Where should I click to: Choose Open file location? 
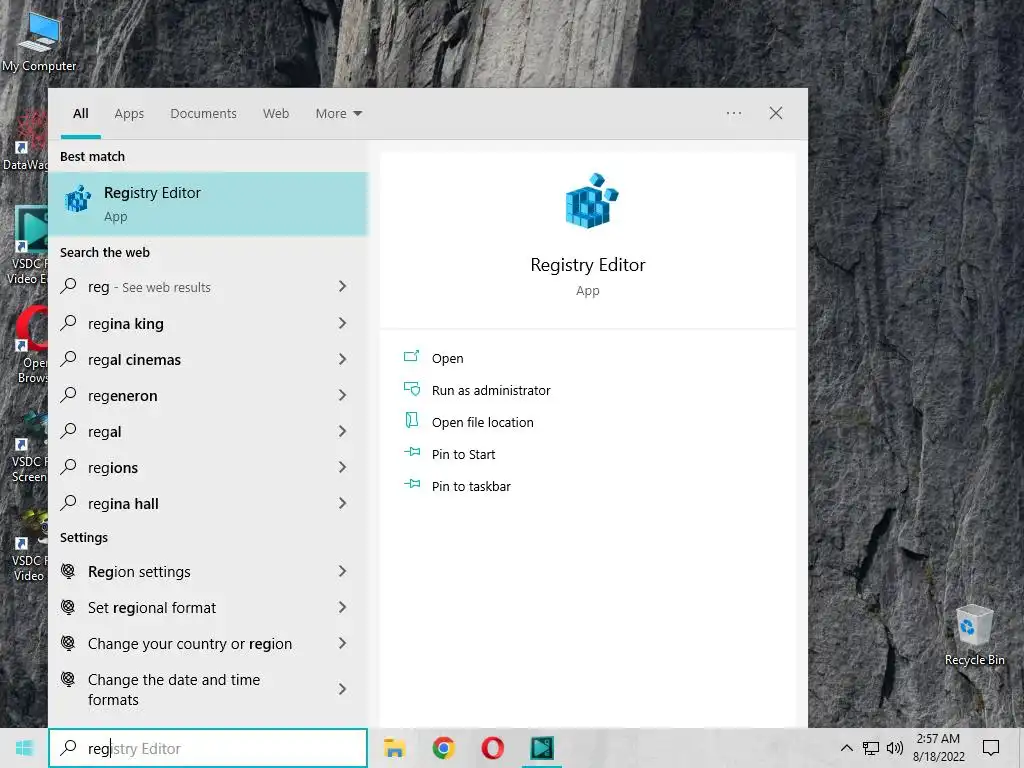[483, 422]
